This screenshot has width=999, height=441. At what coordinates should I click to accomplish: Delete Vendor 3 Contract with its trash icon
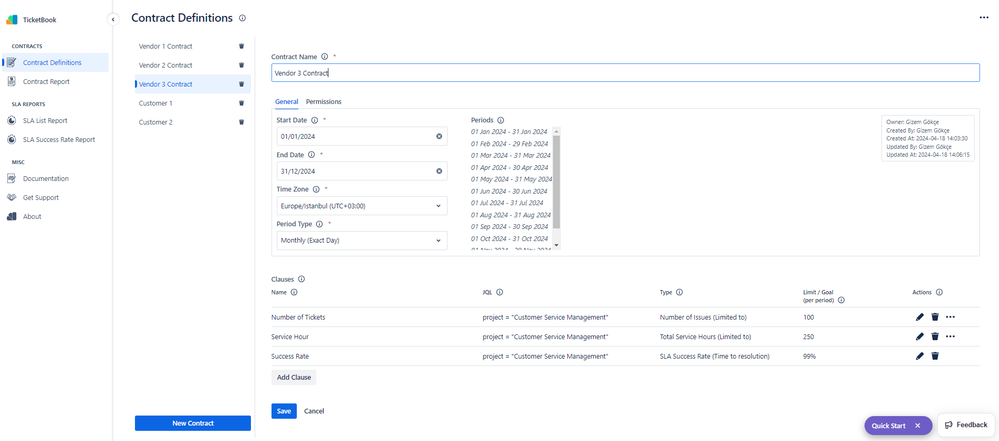(241, 84)
